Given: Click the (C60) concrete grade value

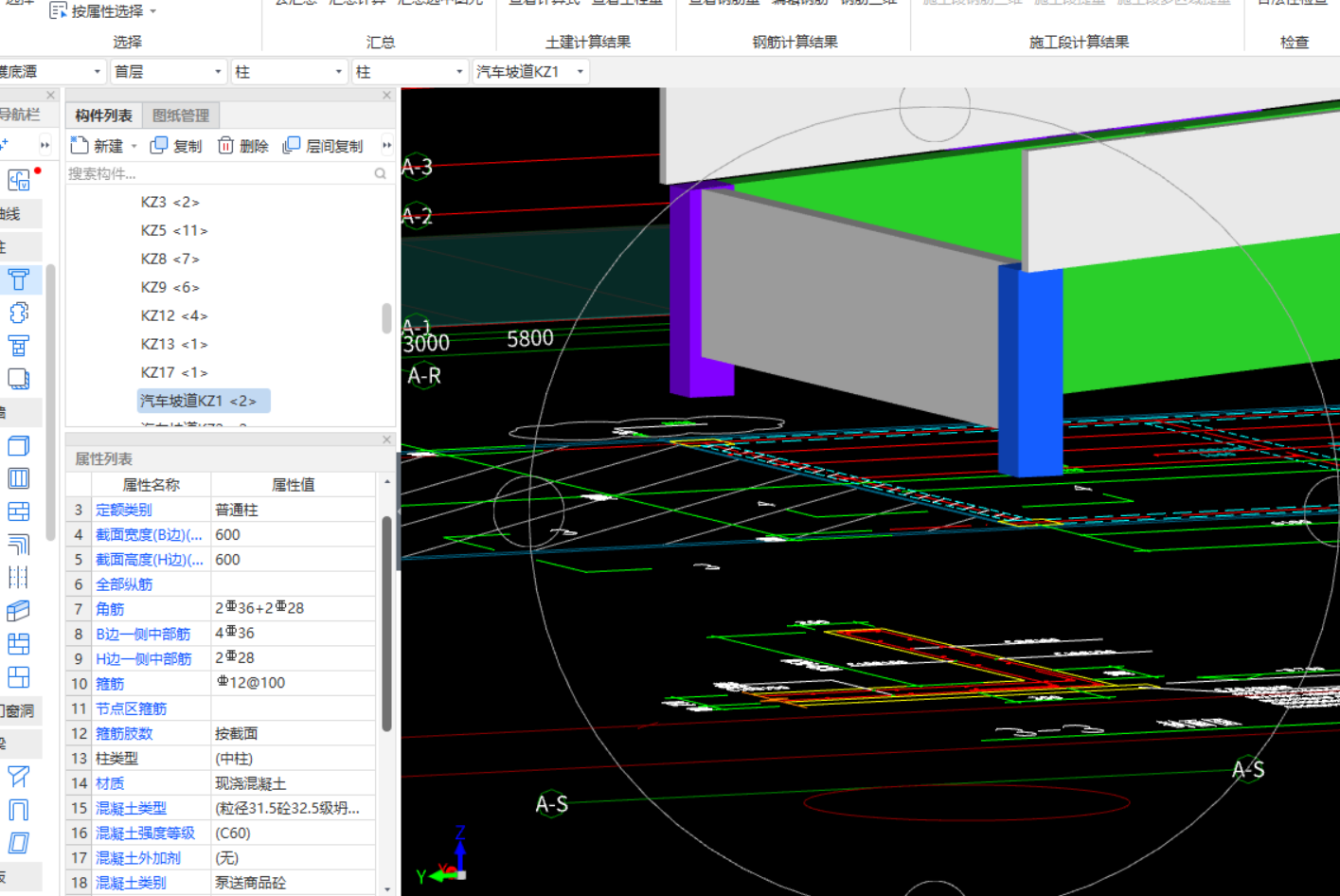Looking at the screenshot, I should pos(233,833).
